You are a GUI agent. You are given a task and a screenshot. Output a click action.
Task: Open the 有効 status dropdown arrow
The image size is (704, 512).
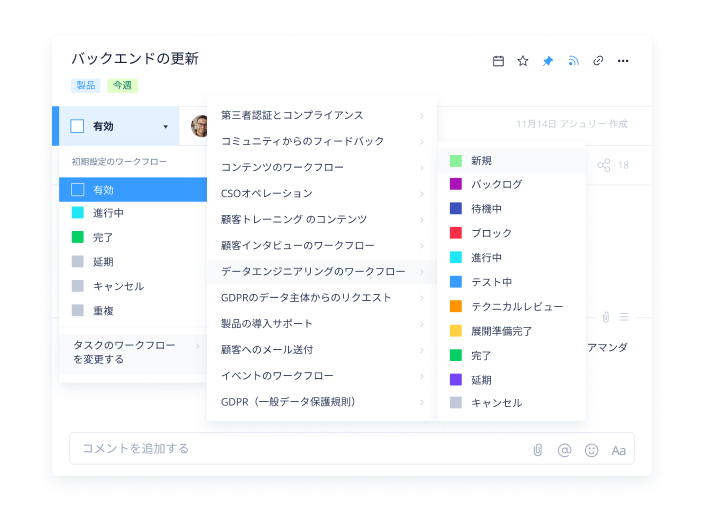pyautogui.click(x=166, y=127)
